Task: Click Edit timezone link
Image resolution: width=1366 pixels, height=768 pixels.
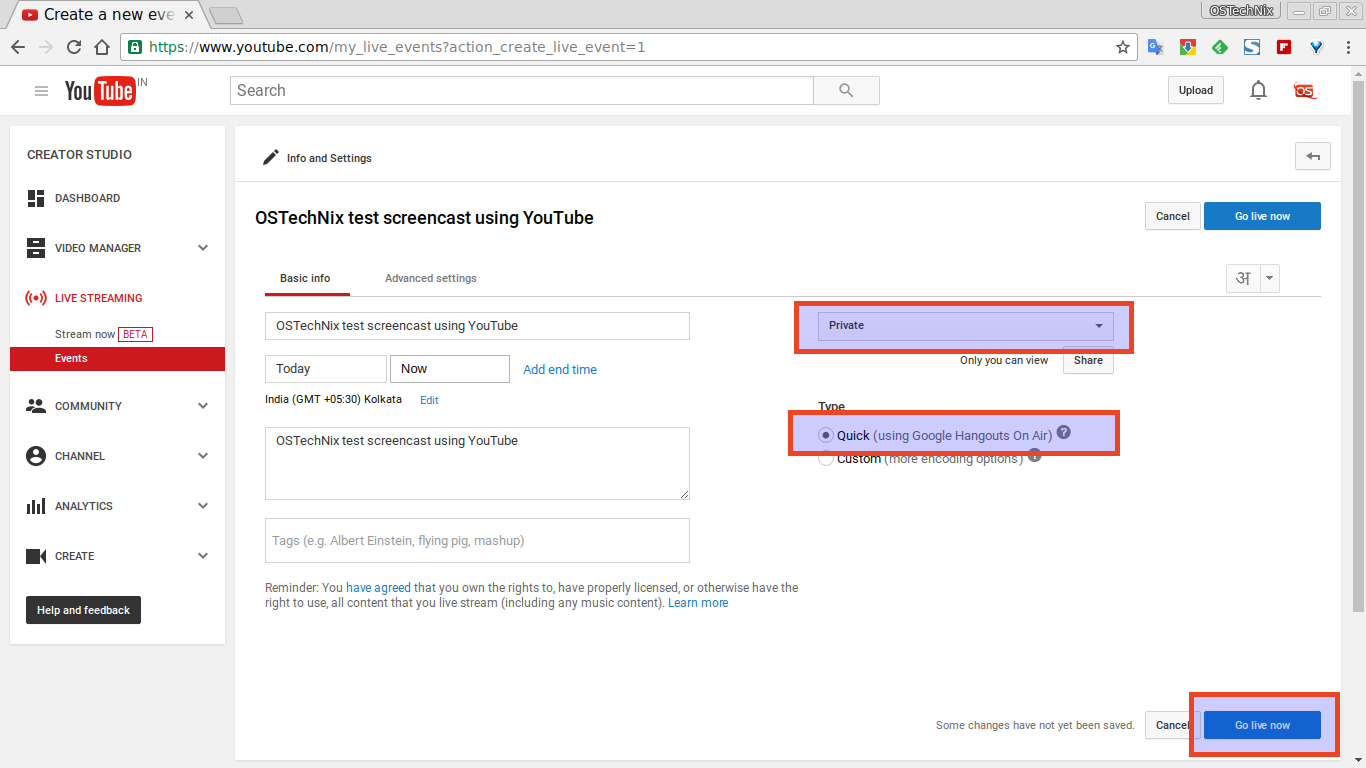Action: pos(429,400)
